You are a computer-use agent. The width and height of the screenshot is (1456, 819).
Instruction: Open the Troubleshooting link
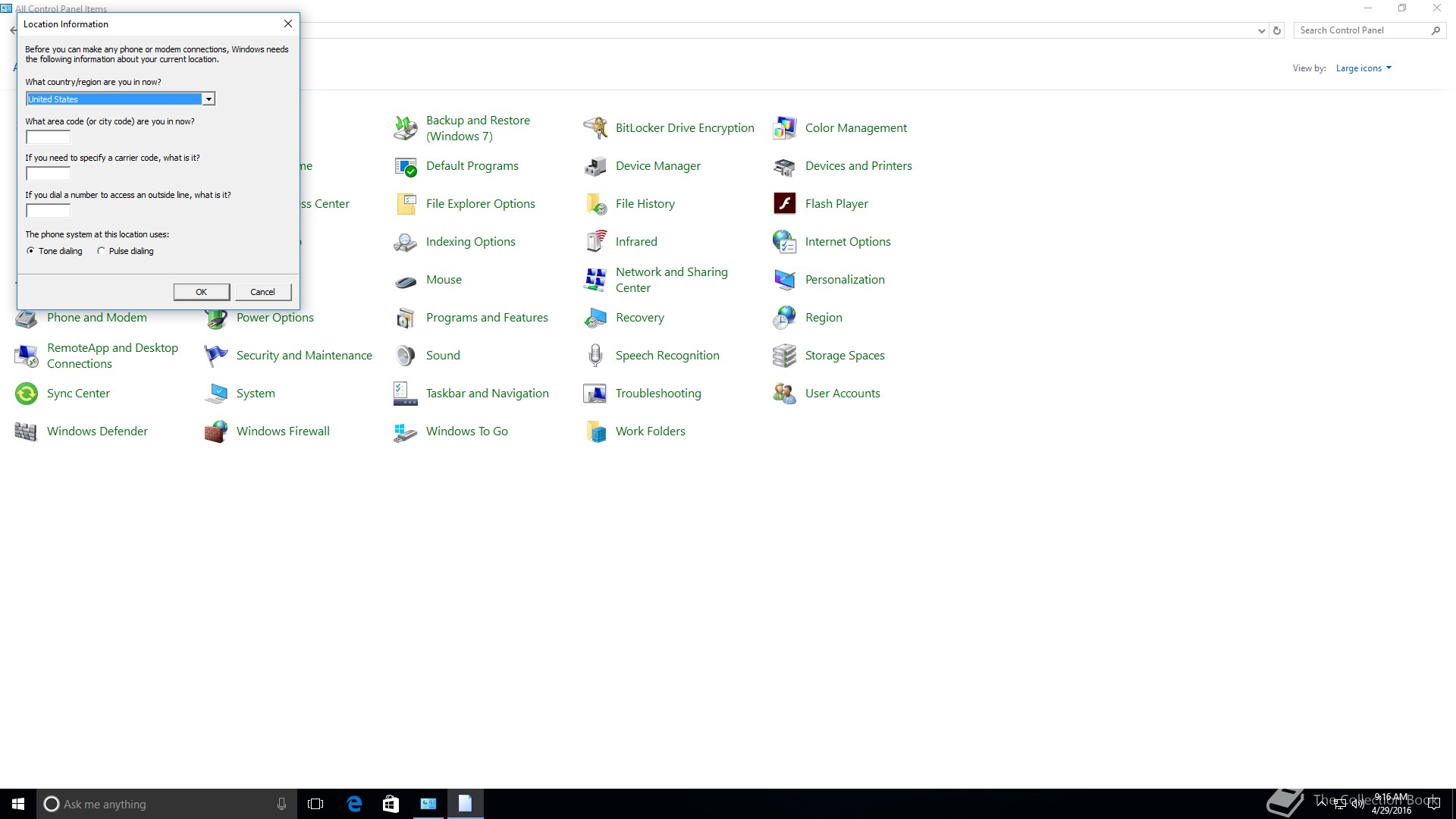click(657, 394)
